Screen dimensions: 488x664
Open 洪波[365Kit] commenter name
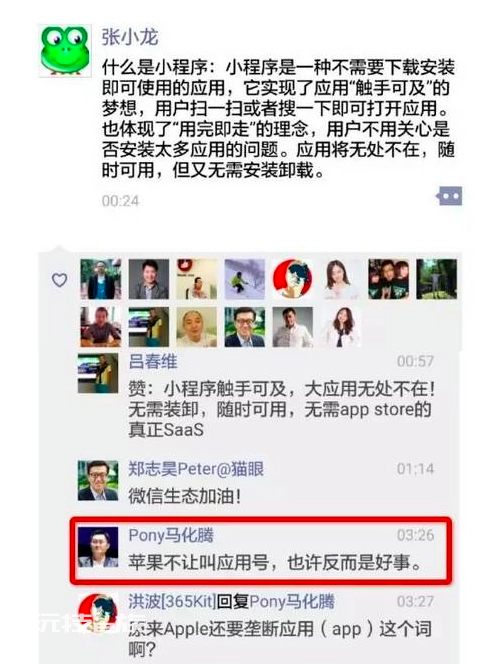pyautogui.click(x=172, y=602)
